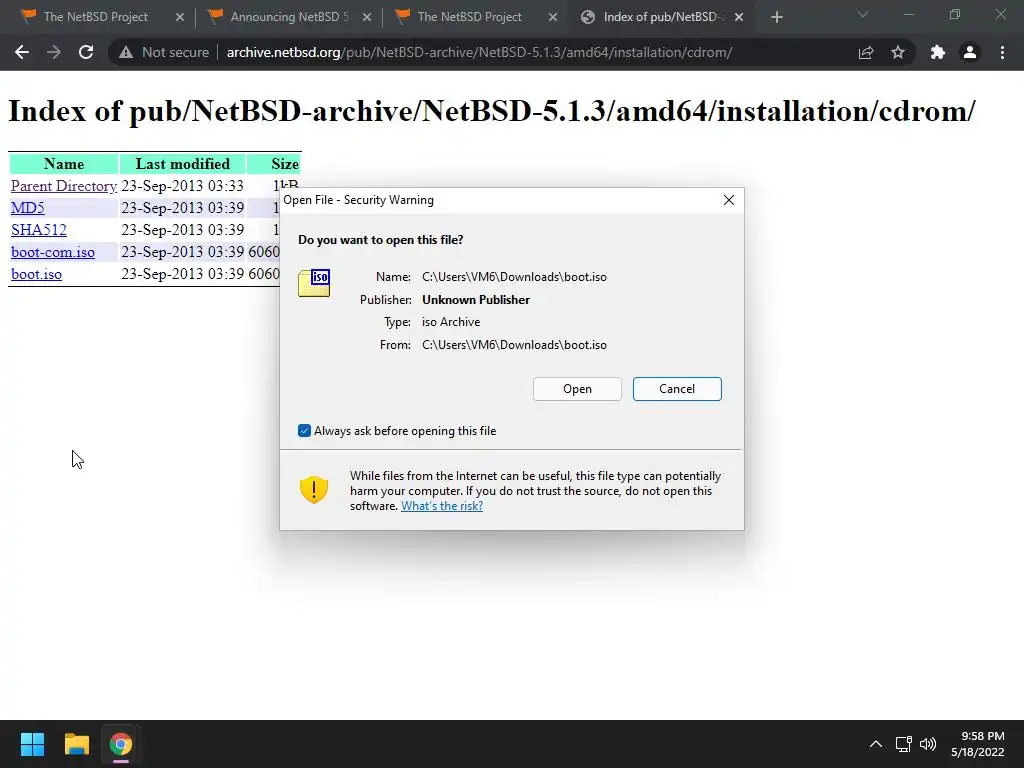Close the Announcing NetBSD 5 tab
Screen dimensions: 1024x768
coord(366,17)
